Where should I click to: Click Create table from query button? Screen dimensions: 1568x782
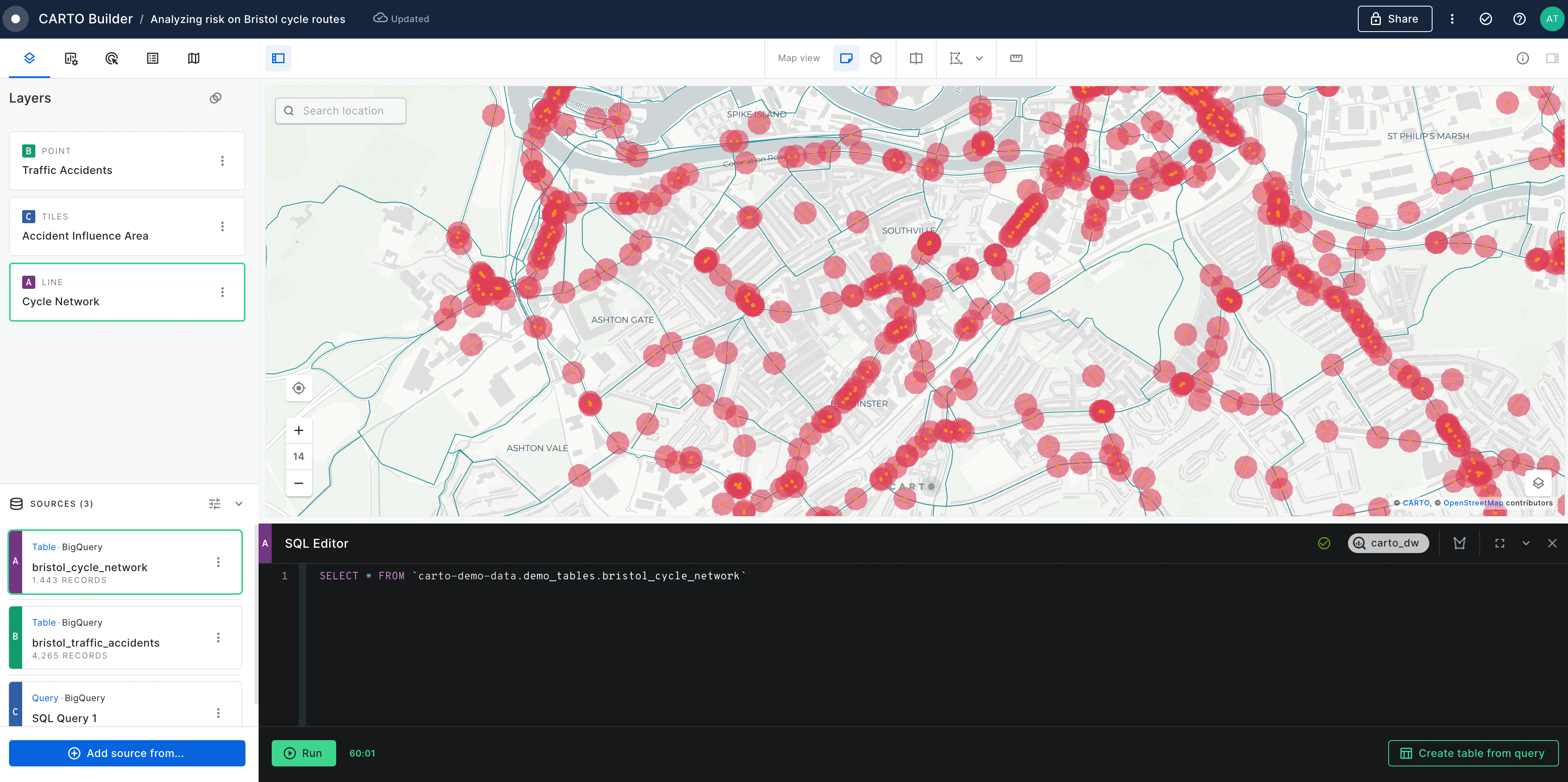(1473, 753)
